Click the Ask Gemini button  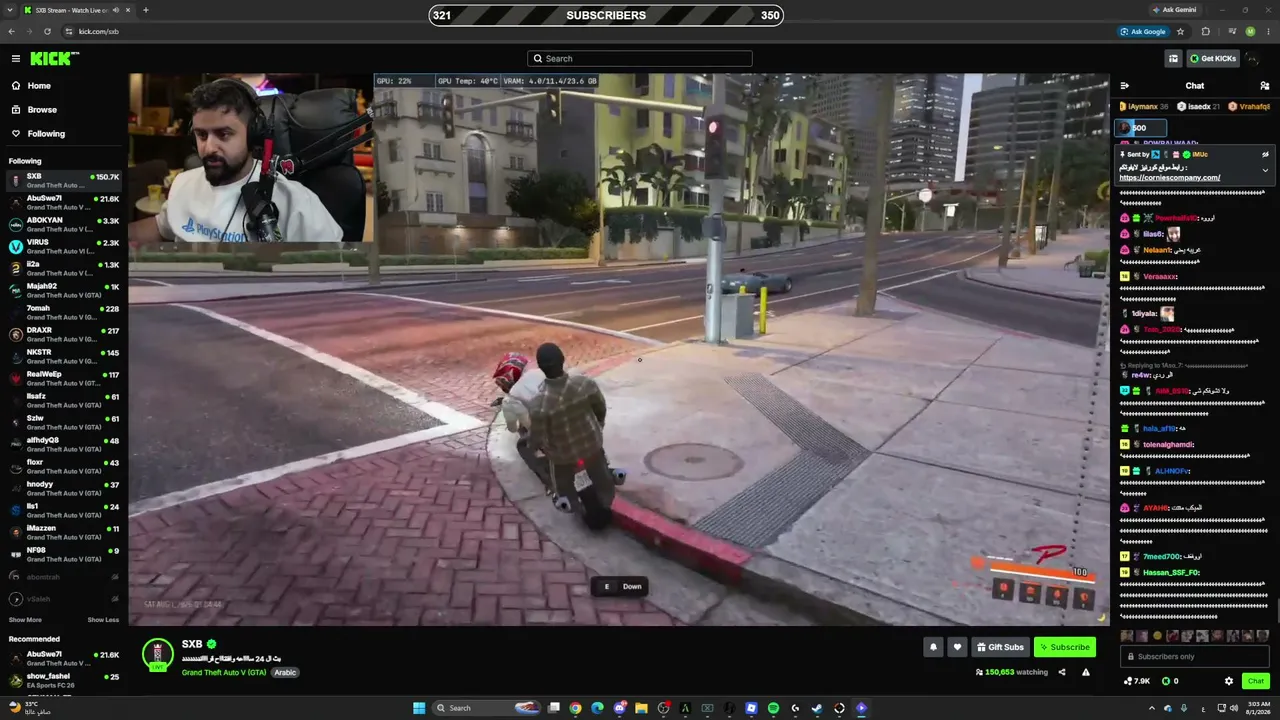1174,10
